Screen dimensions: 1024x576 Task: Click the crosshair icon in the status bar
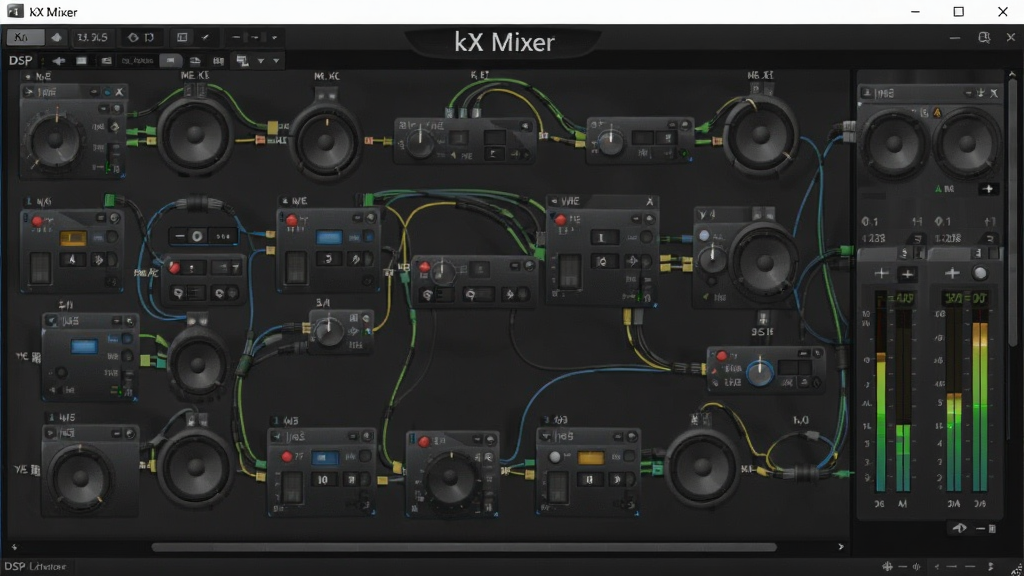[x=888, y=566]
